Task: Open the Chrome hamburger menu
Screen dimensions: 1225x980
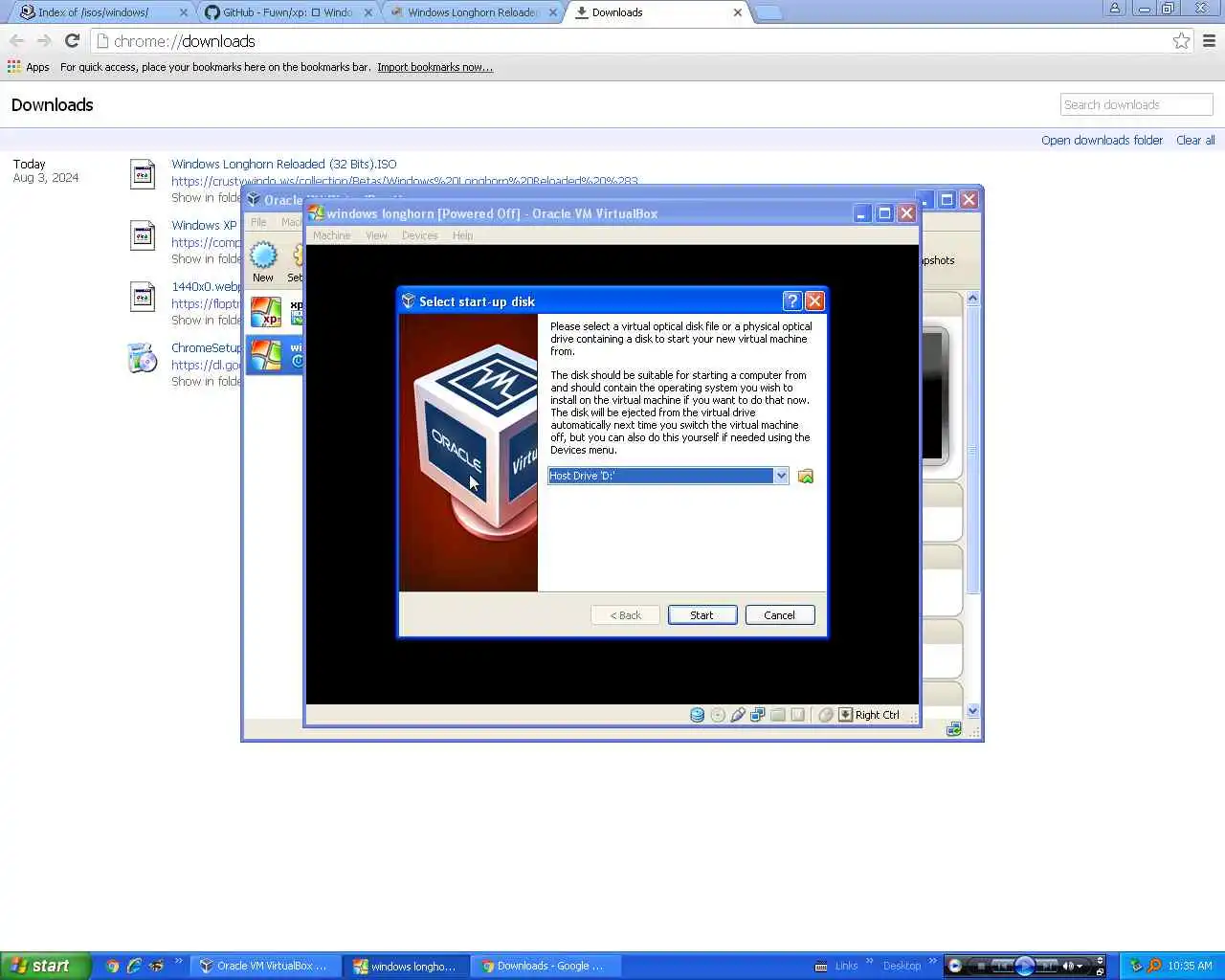Action: pyautogui.click(x=1209, y=41)
